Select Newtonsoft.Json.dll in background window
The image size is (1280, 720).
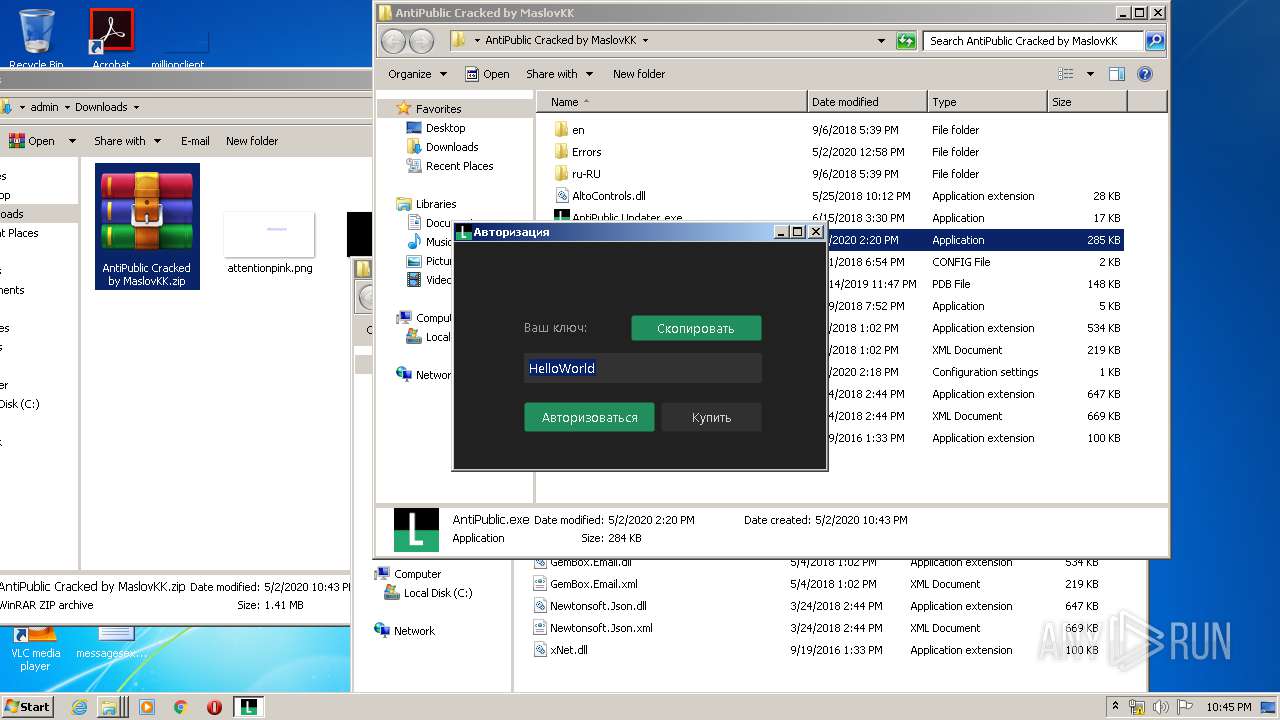pyautogui.click(x=598, y=606)
